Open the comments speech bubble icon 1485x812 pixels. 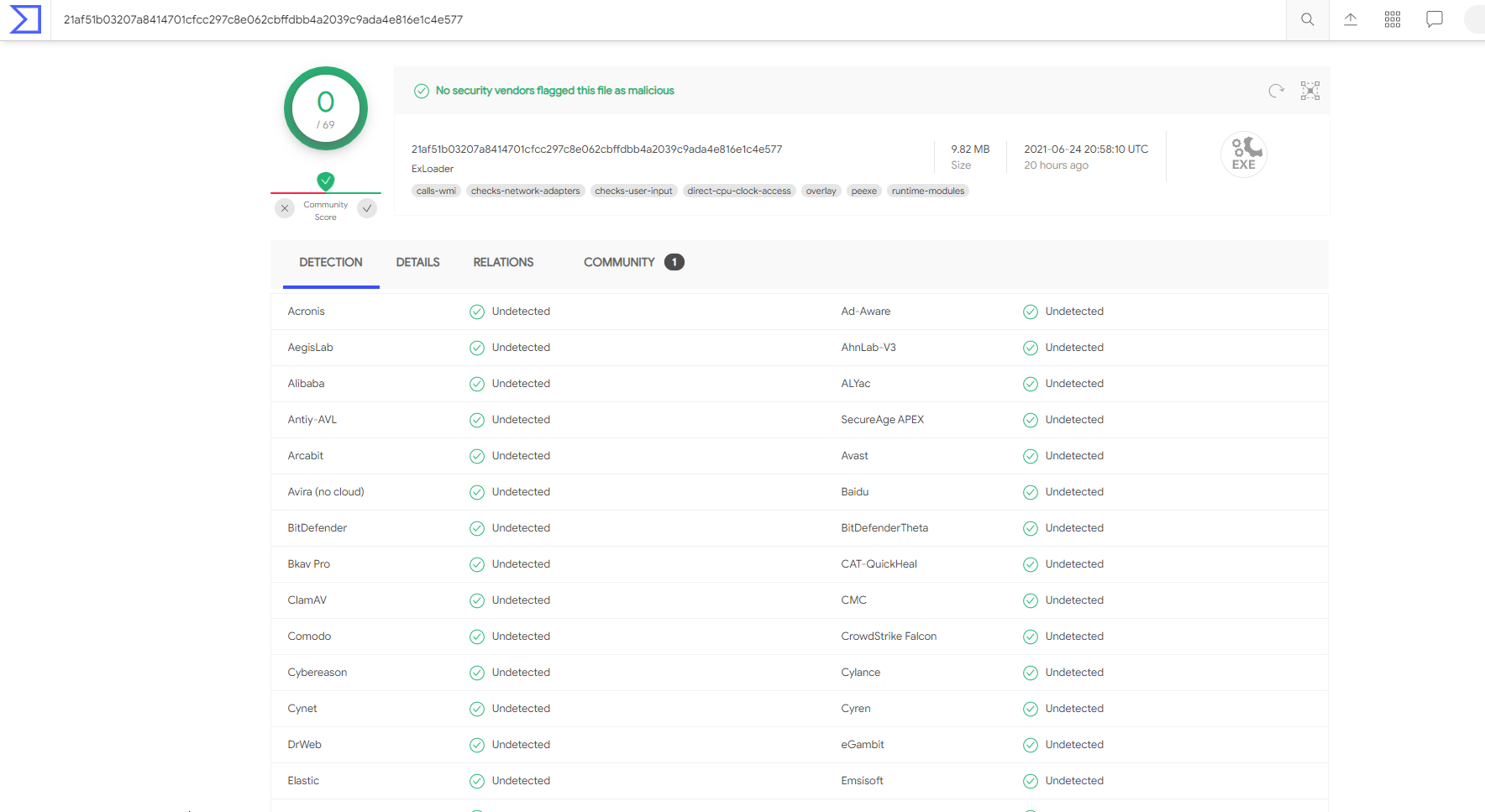pyautogui.click(x=1434, y=19)
